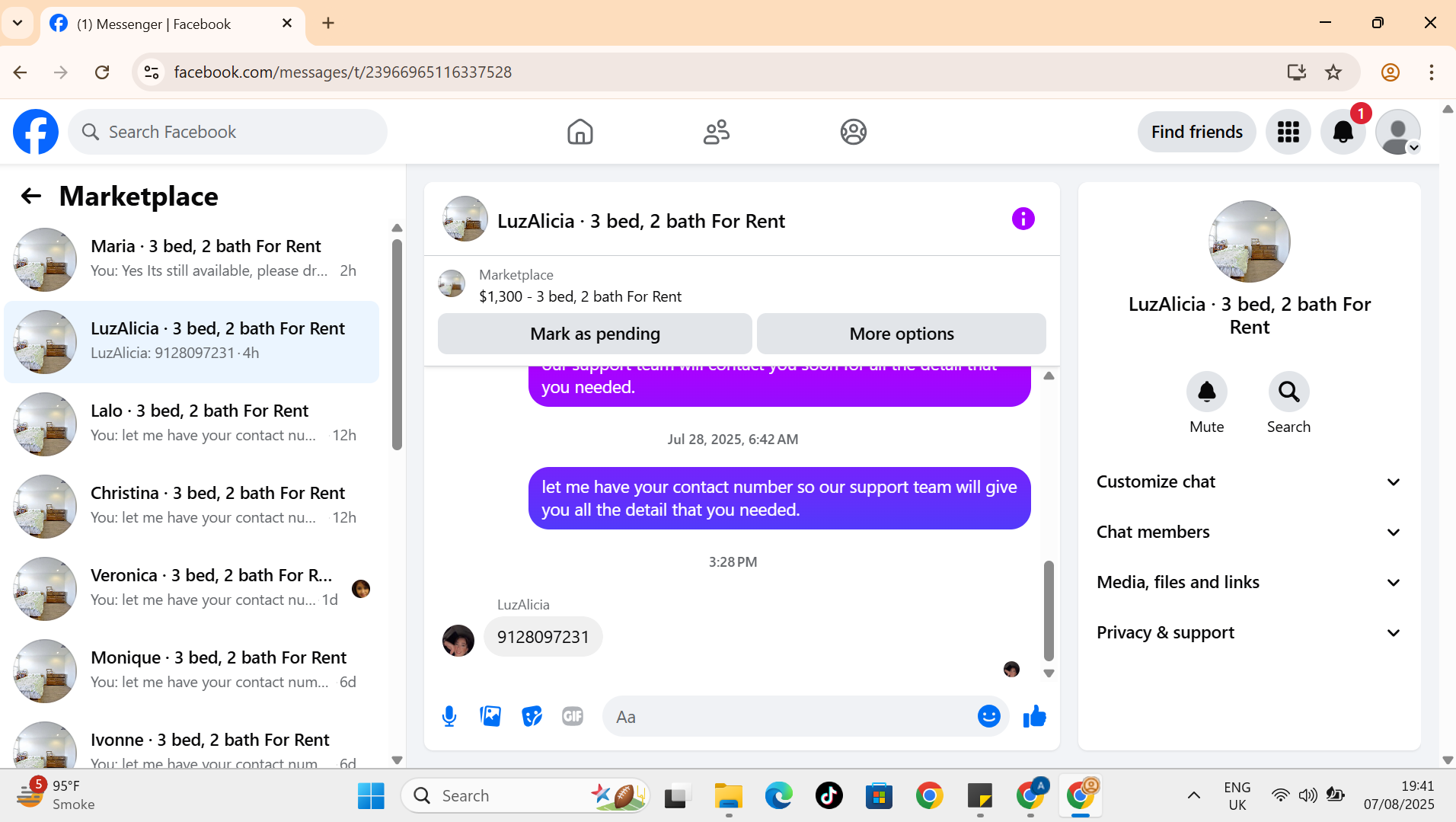
Task: Expand Chat members section
Action: tap(1249, 533)
